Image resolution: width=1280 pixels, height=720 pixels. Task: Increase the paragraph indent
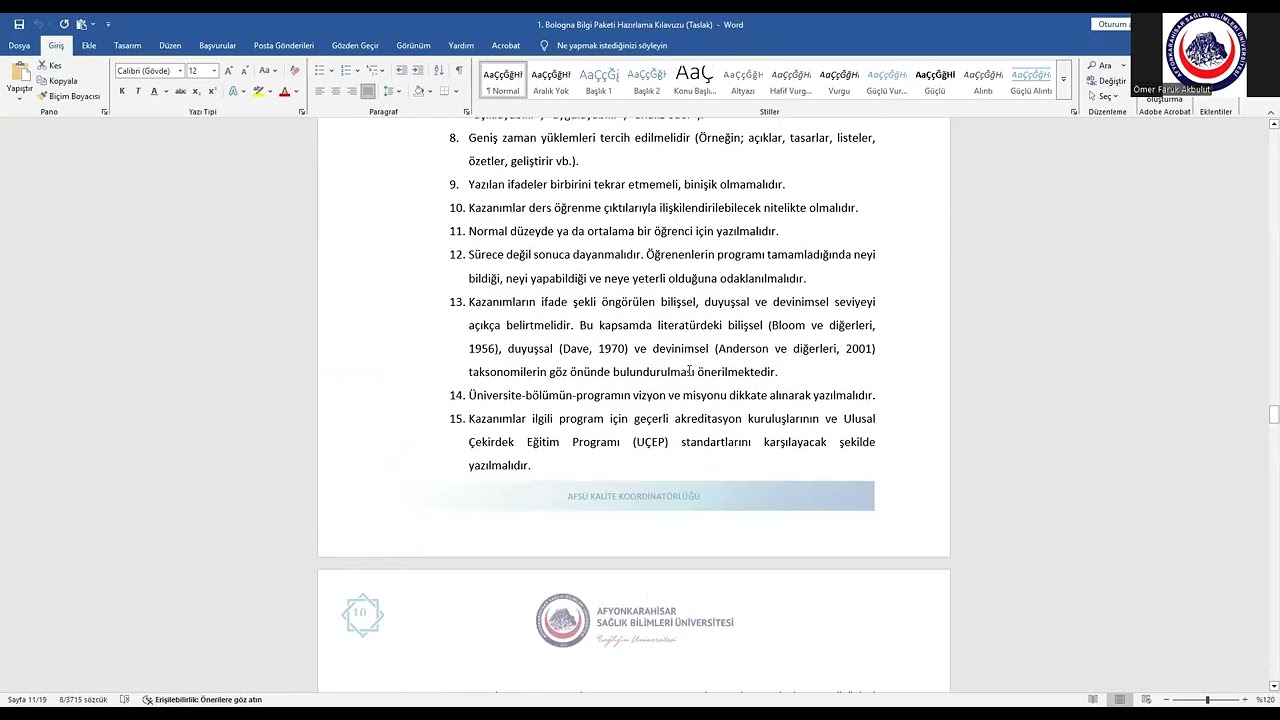418,70
